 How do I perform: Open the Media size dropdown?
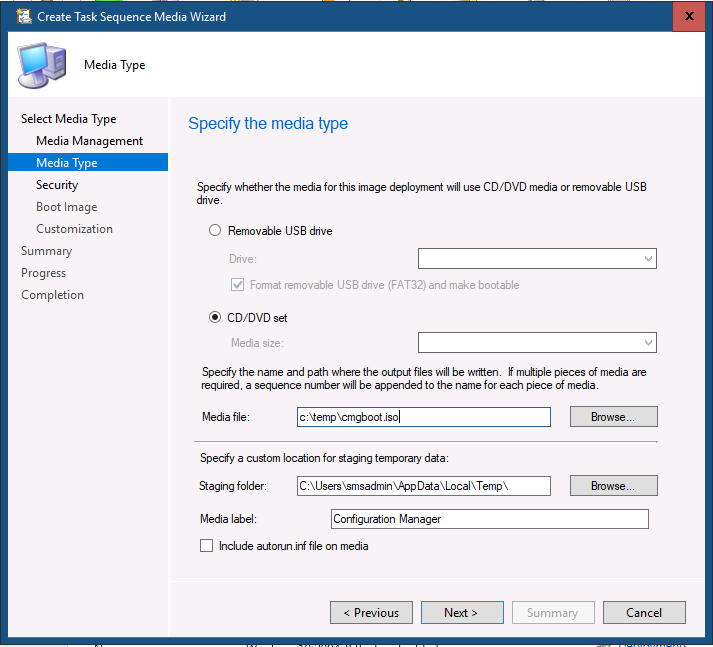tap(537, 342)
